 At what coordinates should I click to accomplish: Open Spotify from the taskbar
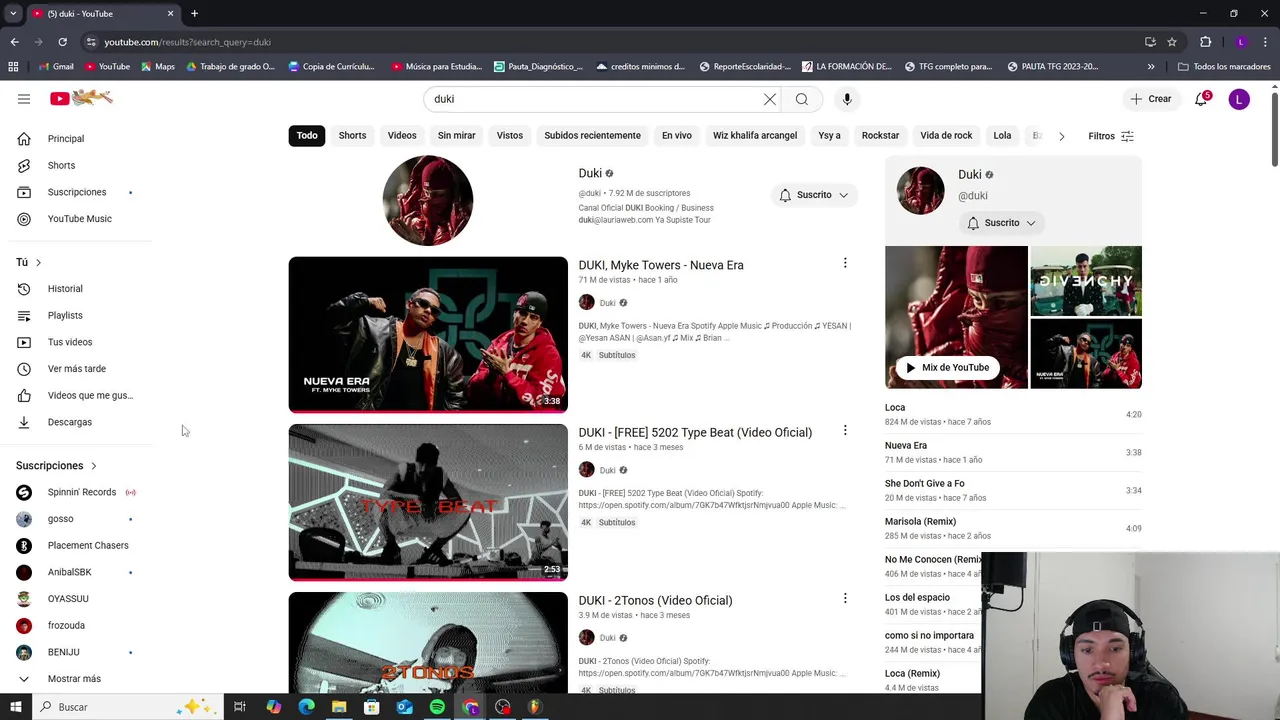(x=437, y=707)
